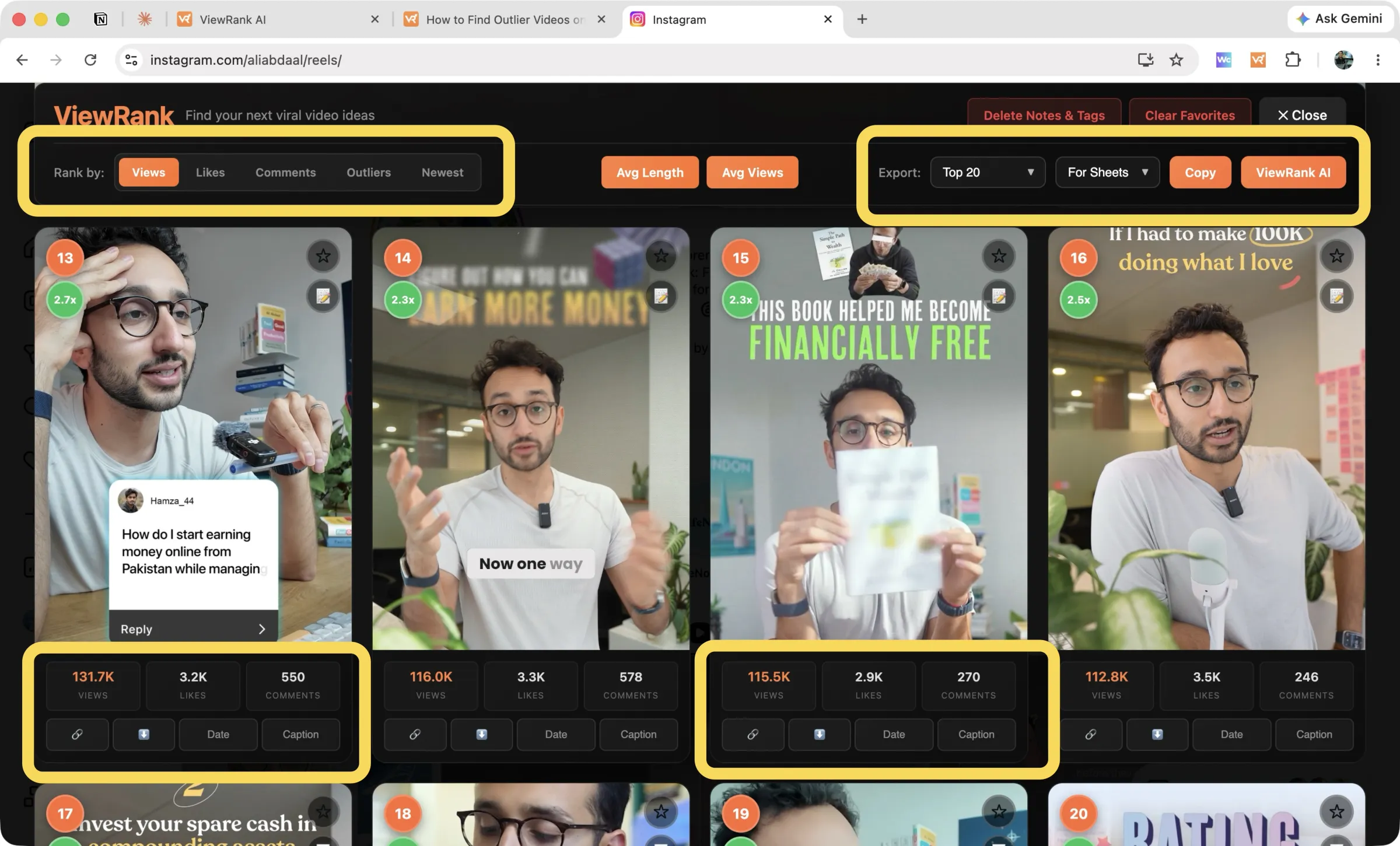
Task: Open the note icon on video 14
Action: click(660, 297)
